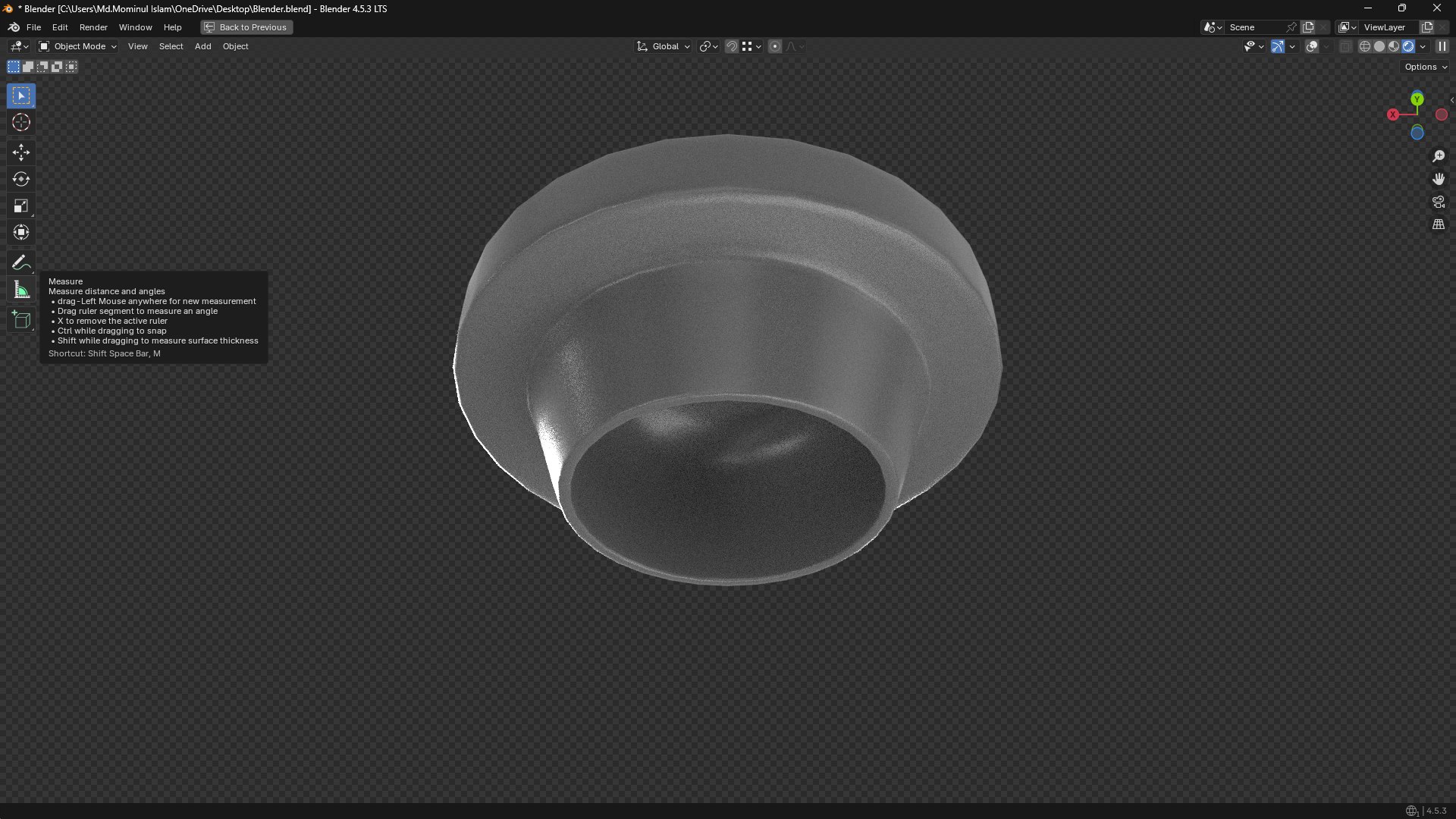Select the Annotate pencil tool
This screenshot has width=1456, height=819.
(x=21, y=262)
